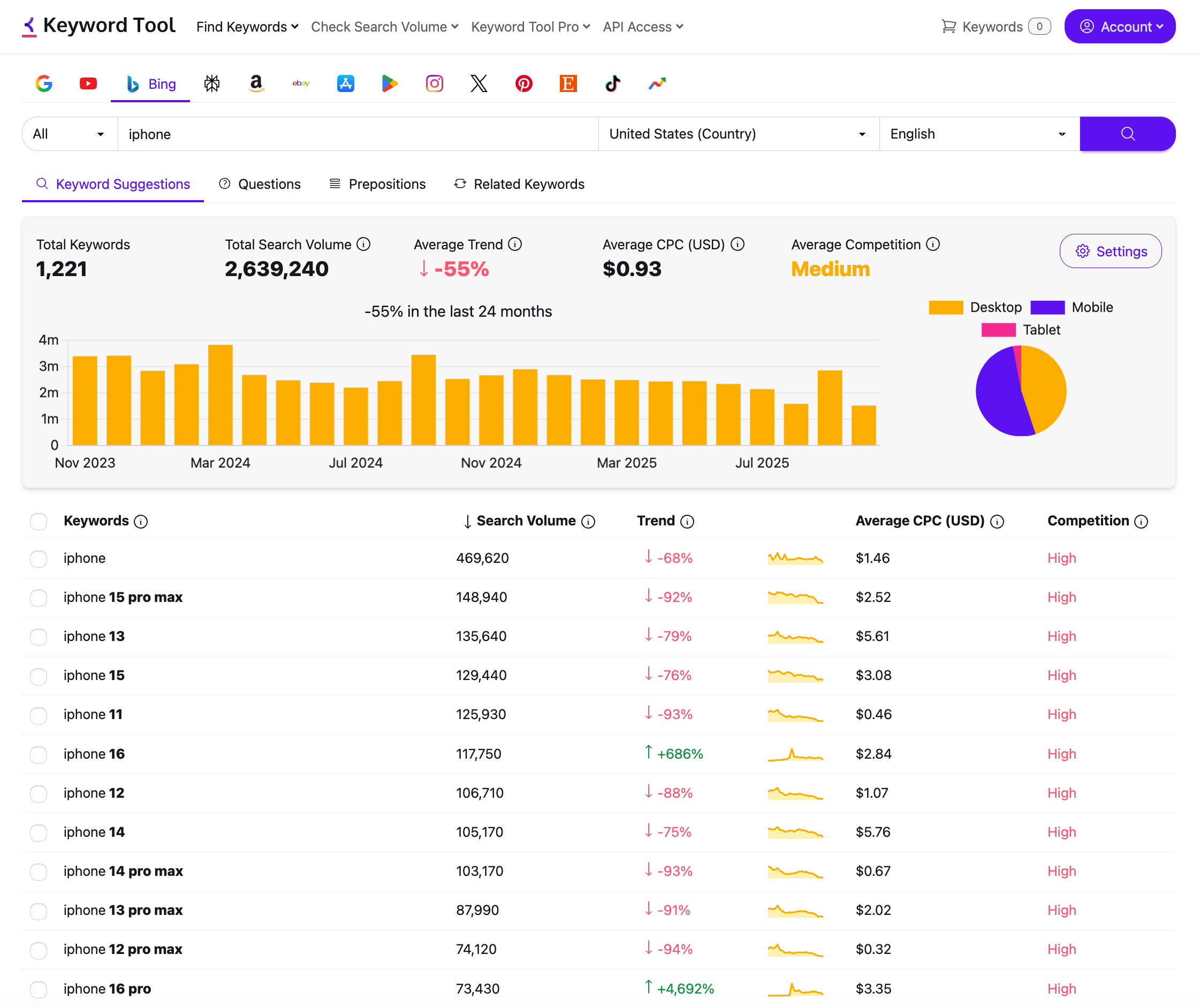Open the Account dropdown
The height and width of the screenshot is (1008, 1200).
pos(1119,26)
